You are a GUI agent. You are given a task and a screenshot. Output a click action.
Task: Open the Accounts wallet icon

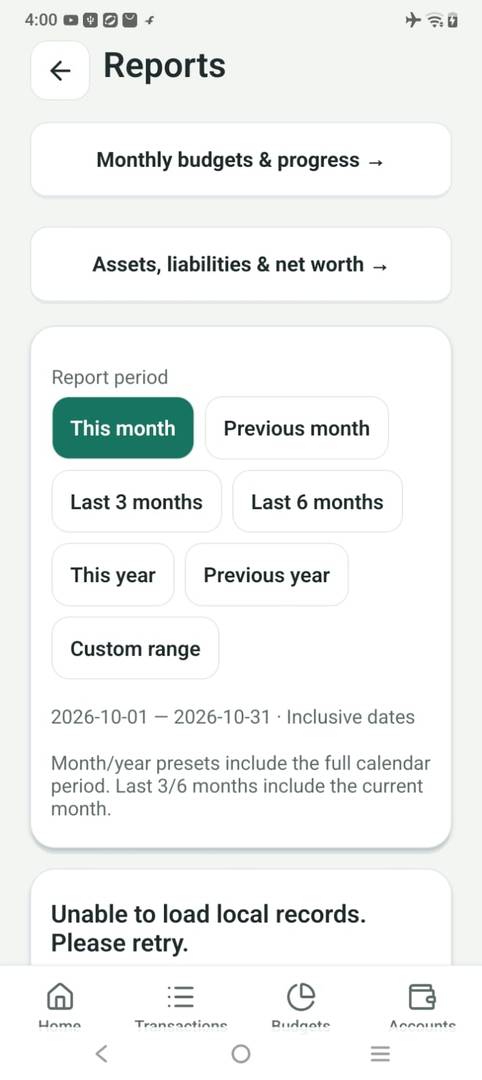coord(422,996)
